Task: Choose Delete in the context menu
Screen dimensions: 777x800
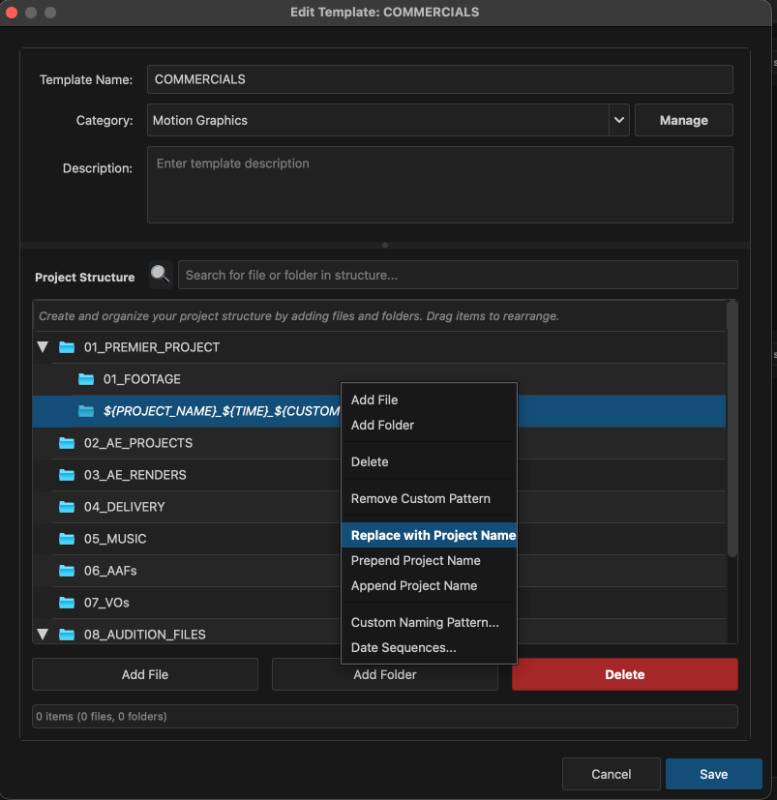Action: coord(429,462)
